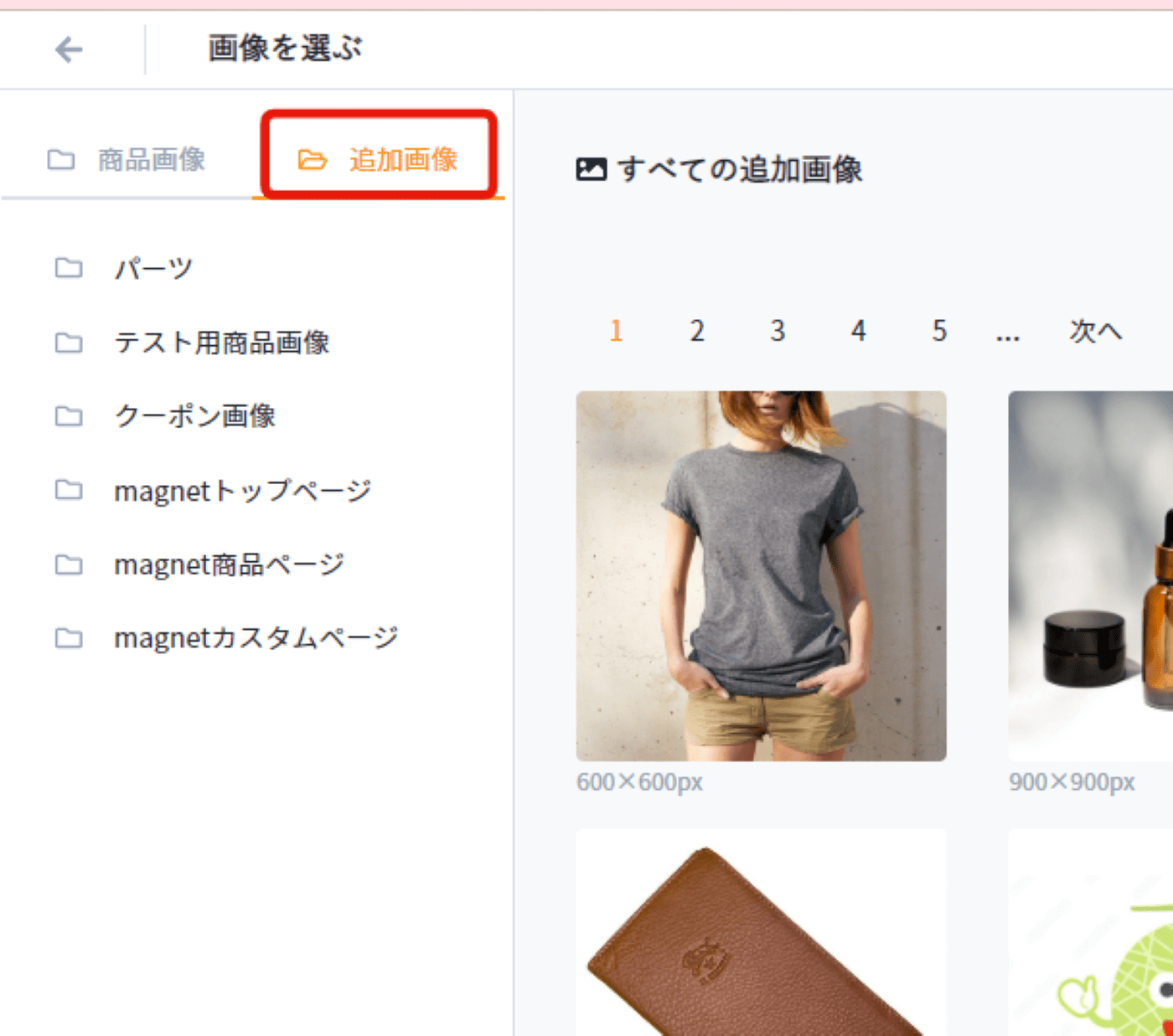Go to pagination page 3
Viewport: 1173px width, 1036px height.
[778, 331]
